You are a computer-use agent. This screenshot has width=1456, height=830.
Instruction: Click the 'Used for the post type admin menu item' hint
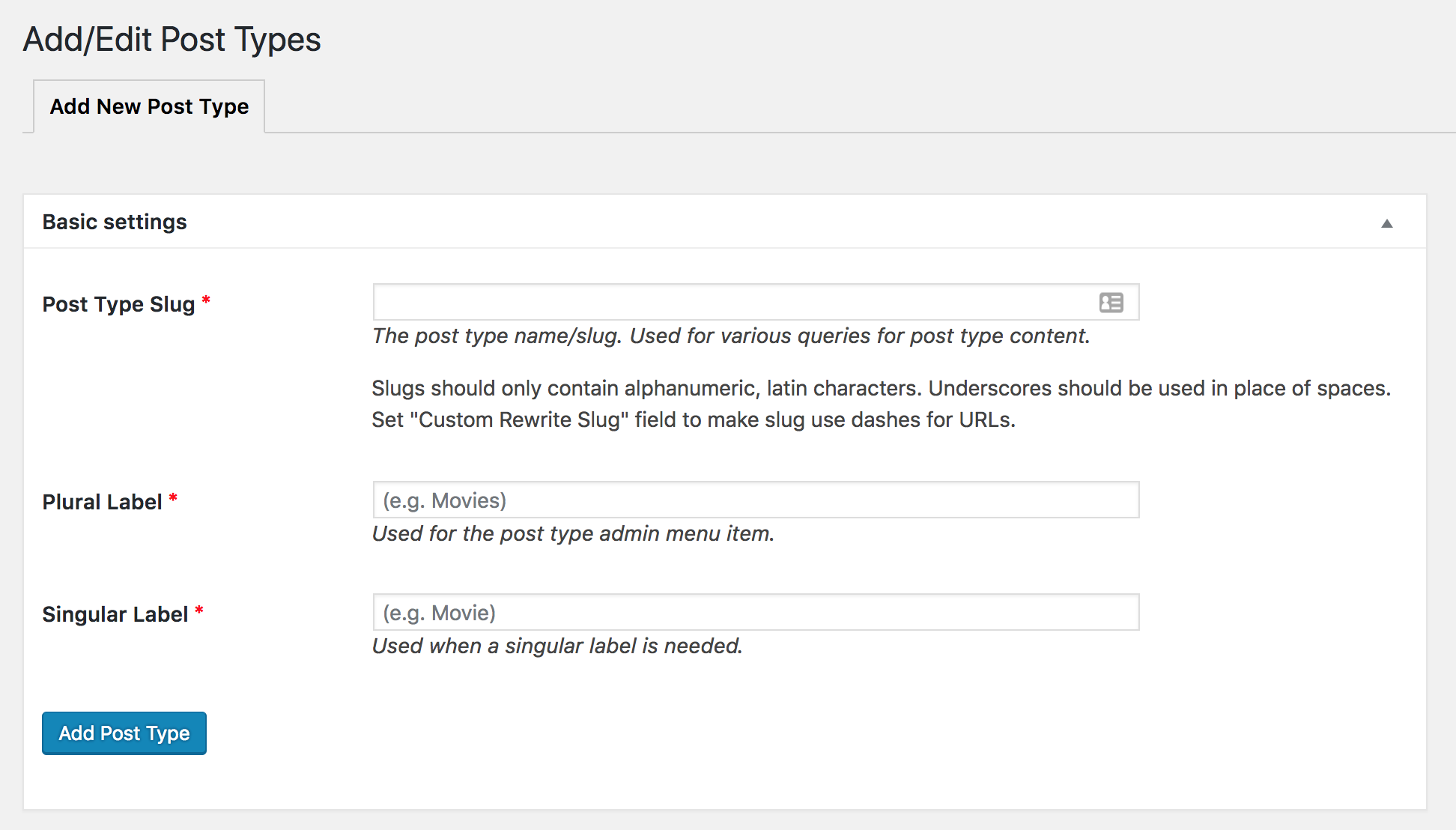(x=573, y=534)
